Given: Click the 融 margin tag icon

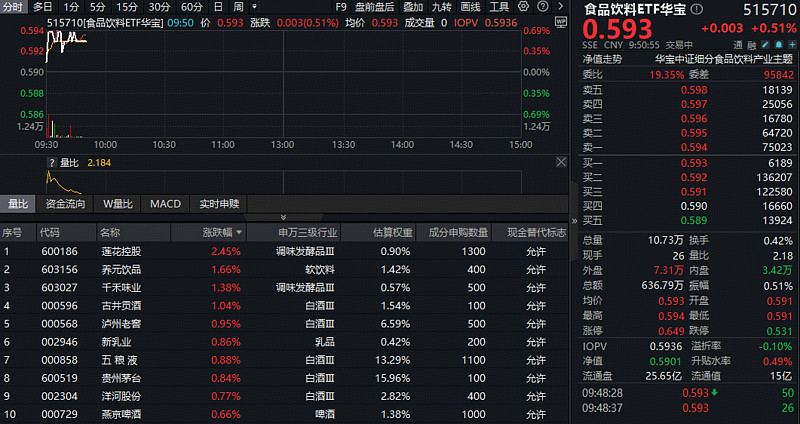Looking at the screenshot, I should [752, 45].
